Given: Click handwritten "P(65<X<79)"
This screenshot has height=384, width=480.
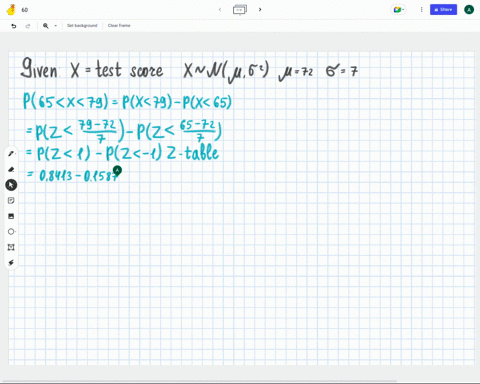Looking at the screenshot, I should tap(66, 101).
